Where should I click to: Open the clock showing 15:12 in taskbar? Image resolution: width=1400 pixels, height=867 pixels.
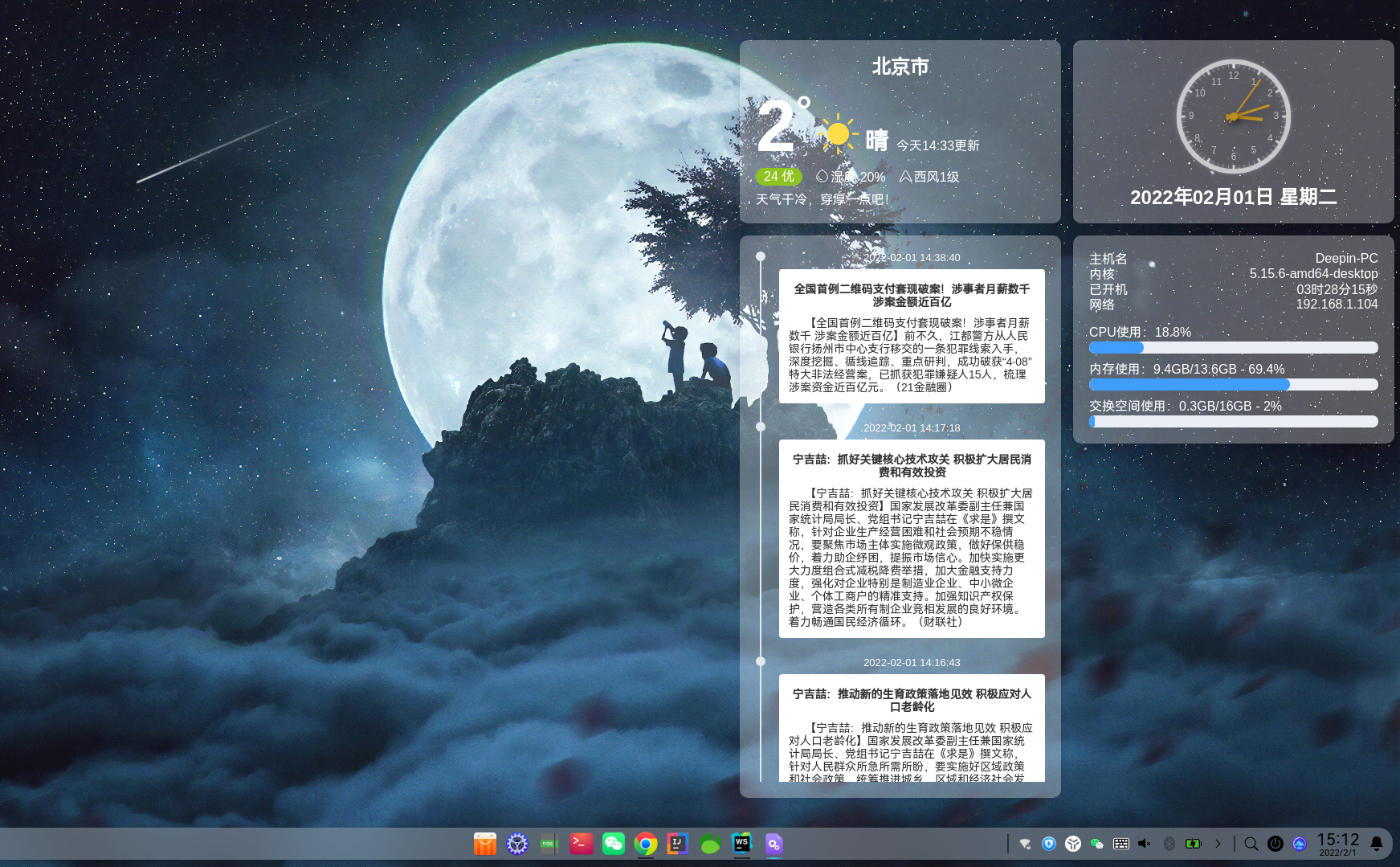click(1337, 844)
